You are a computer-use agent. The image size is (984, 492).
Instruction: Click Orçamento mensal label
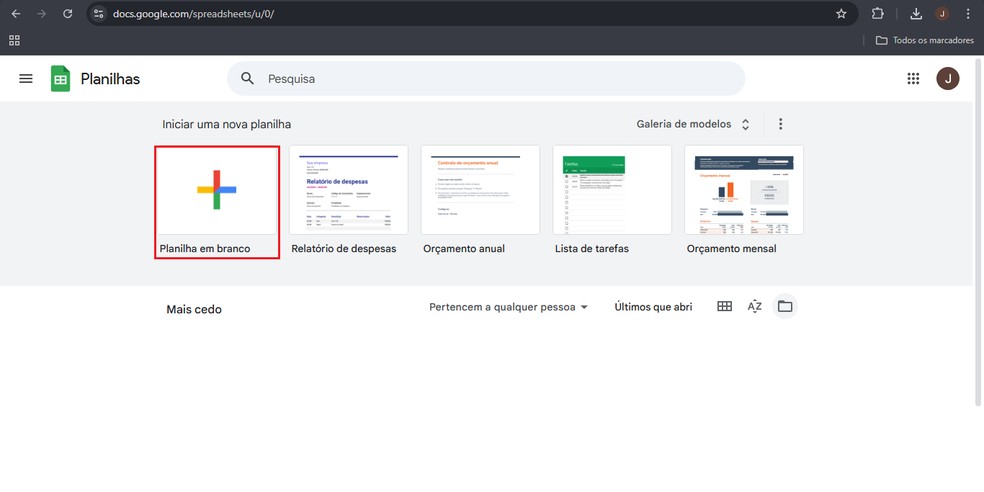point(731,249)
